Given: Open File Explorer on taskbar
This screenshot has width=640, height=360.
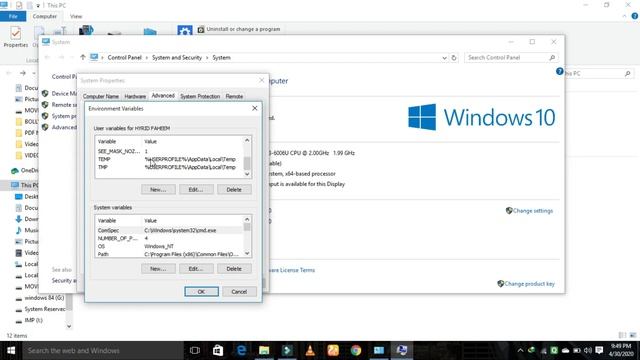Looking at the screenshot, I should [264, 351].
